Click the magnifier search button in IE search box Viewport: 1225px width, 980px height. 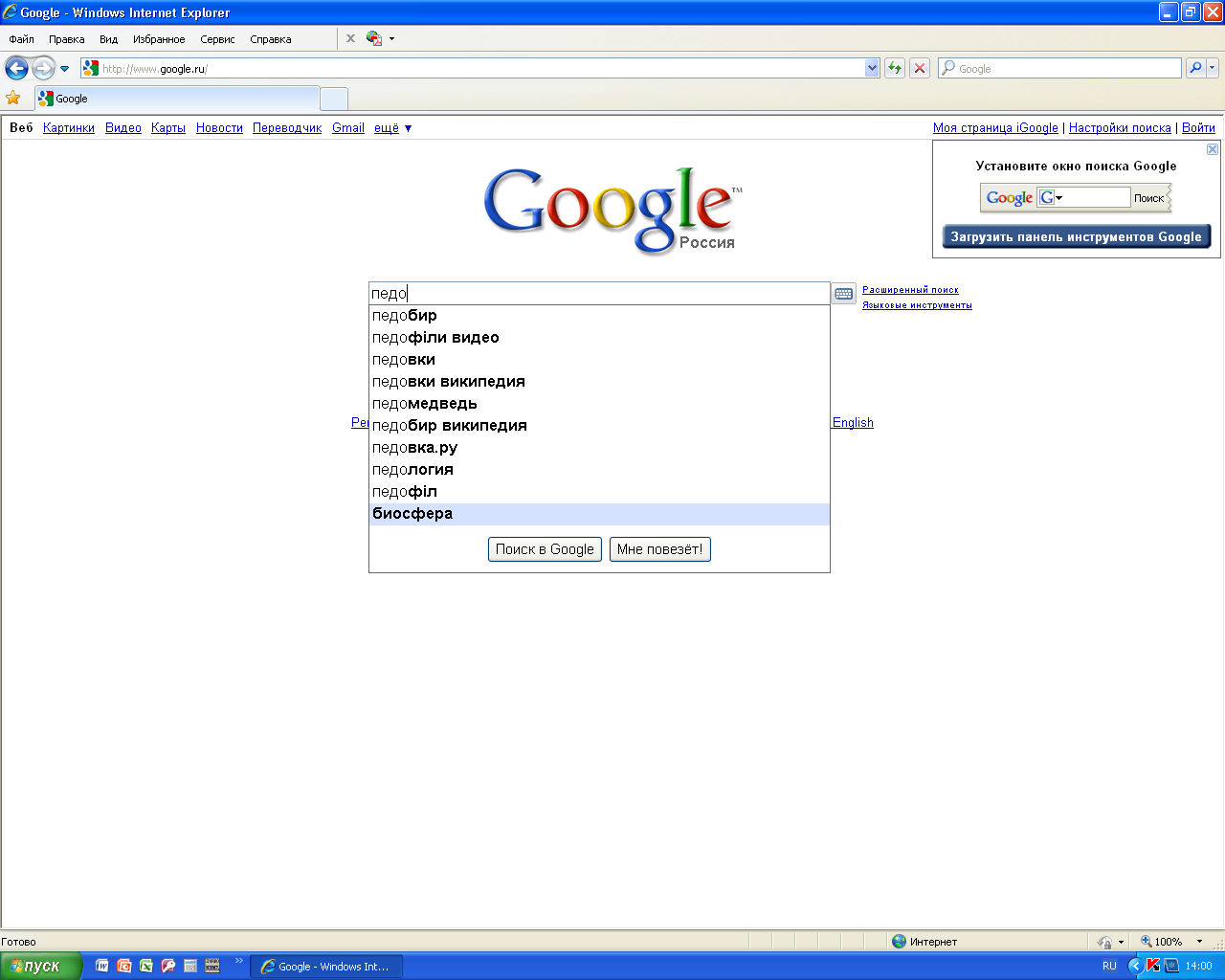click(x=1195, y=68)
